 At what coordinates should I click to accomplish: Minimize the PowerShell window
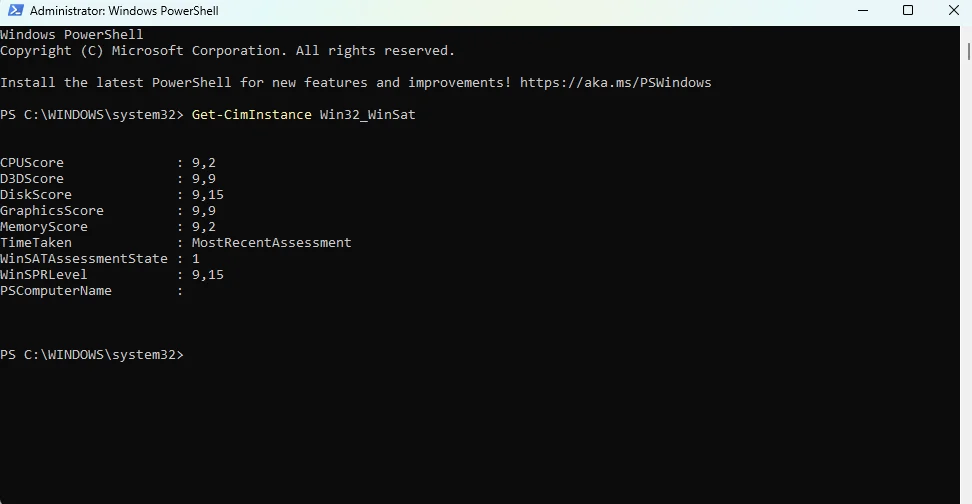863,11
